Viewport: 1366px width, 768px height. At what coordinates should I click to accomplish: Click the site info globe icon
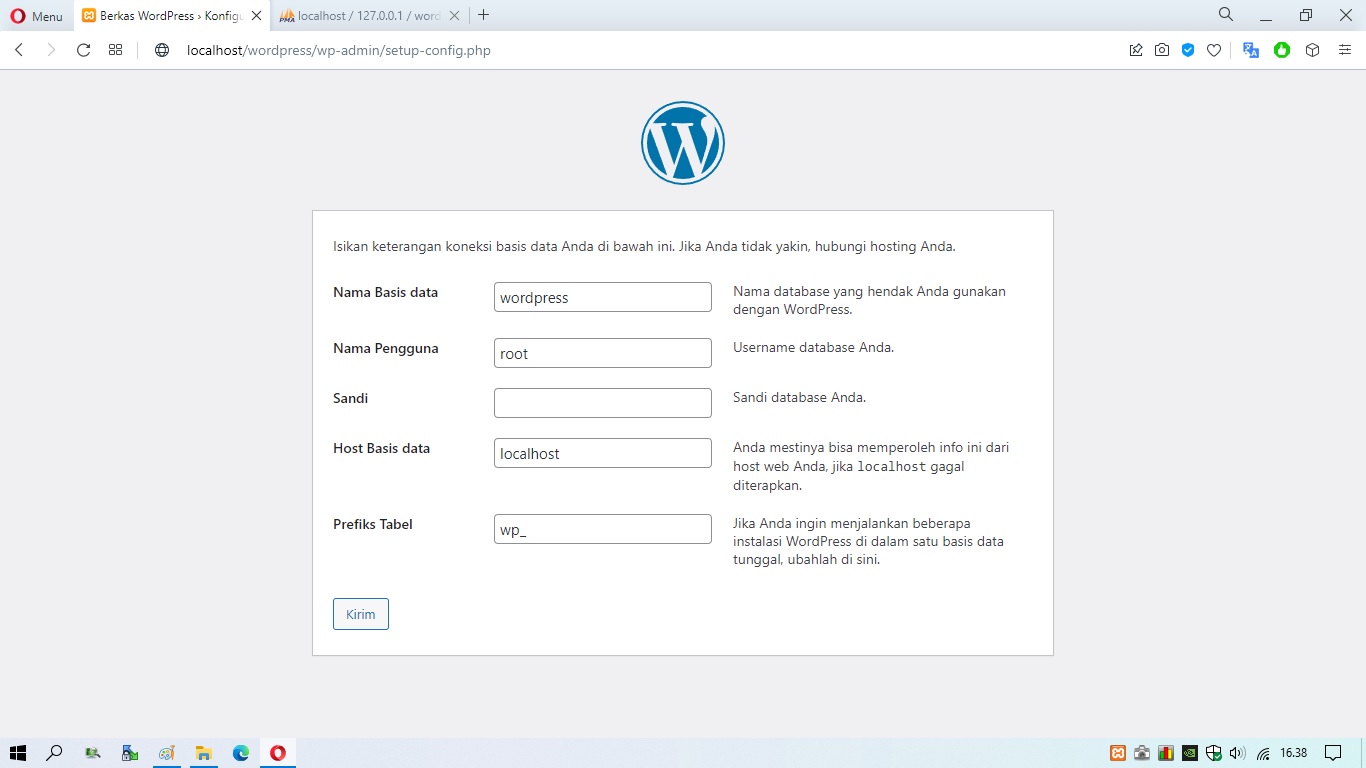(x=162, y=50)
